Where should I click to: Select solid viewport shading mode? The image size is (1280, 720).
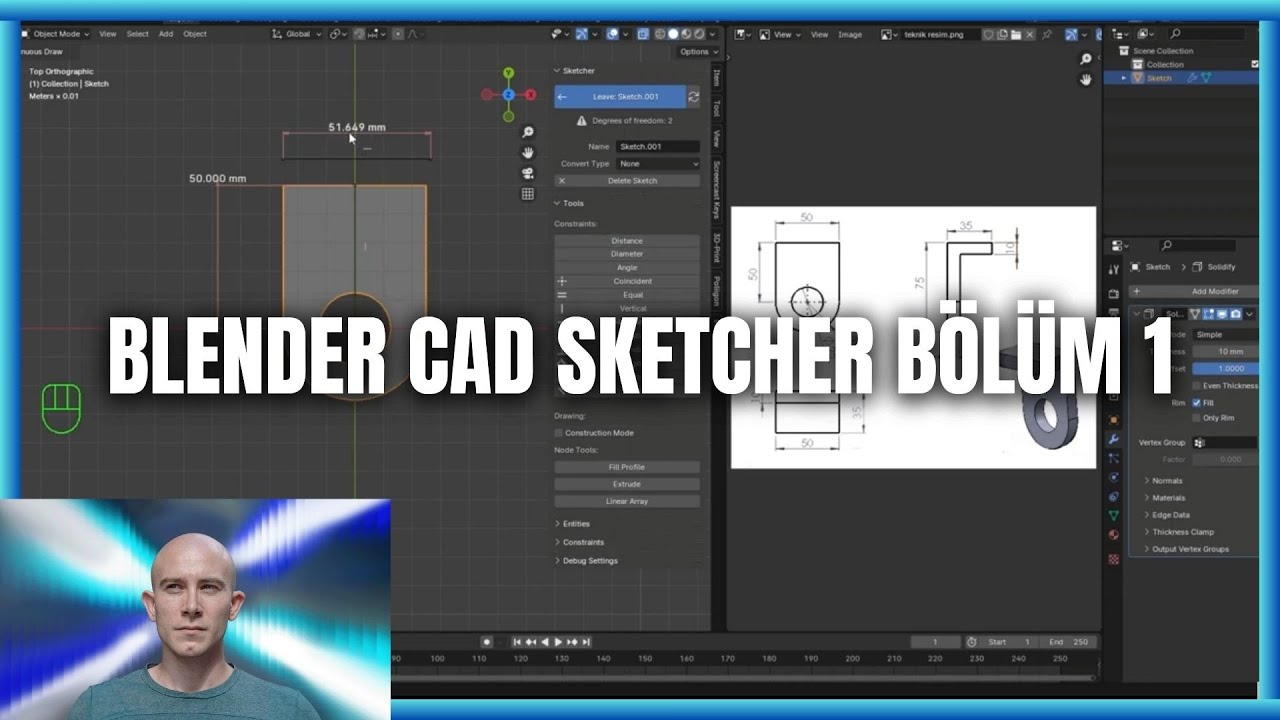(x=673, y=34)
